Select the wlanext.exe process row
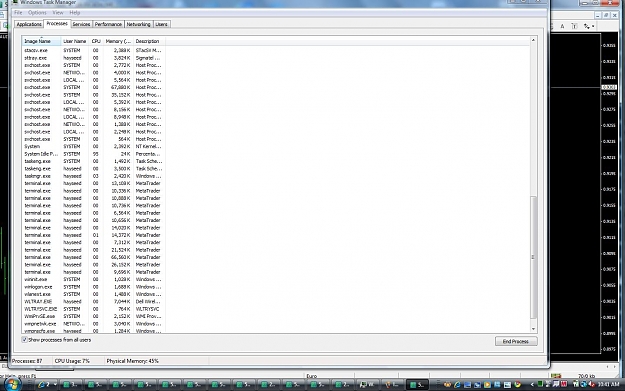The image size is (625, 391). coord(94,294)
